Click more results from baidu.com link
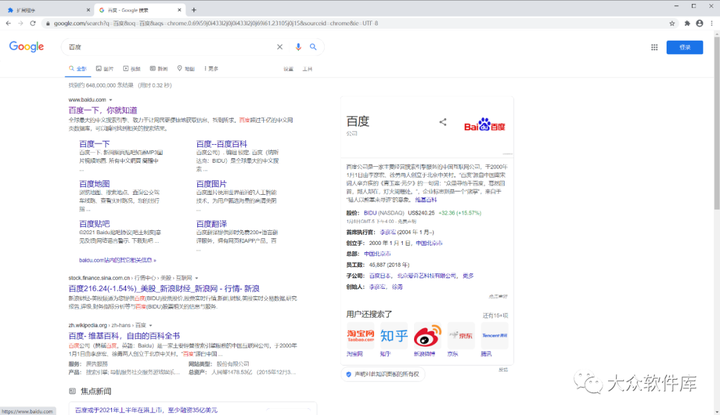The height and width of the screenshot is (415, 720). pos(118,260)
